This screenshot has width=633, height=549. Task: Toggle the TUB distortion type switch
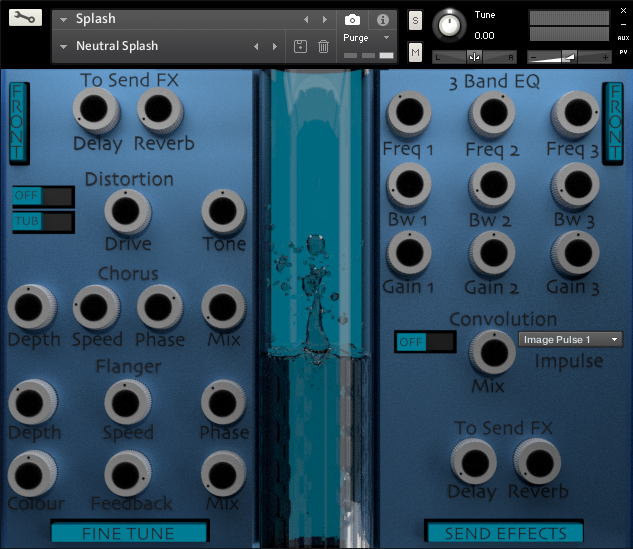coord(43,222)
